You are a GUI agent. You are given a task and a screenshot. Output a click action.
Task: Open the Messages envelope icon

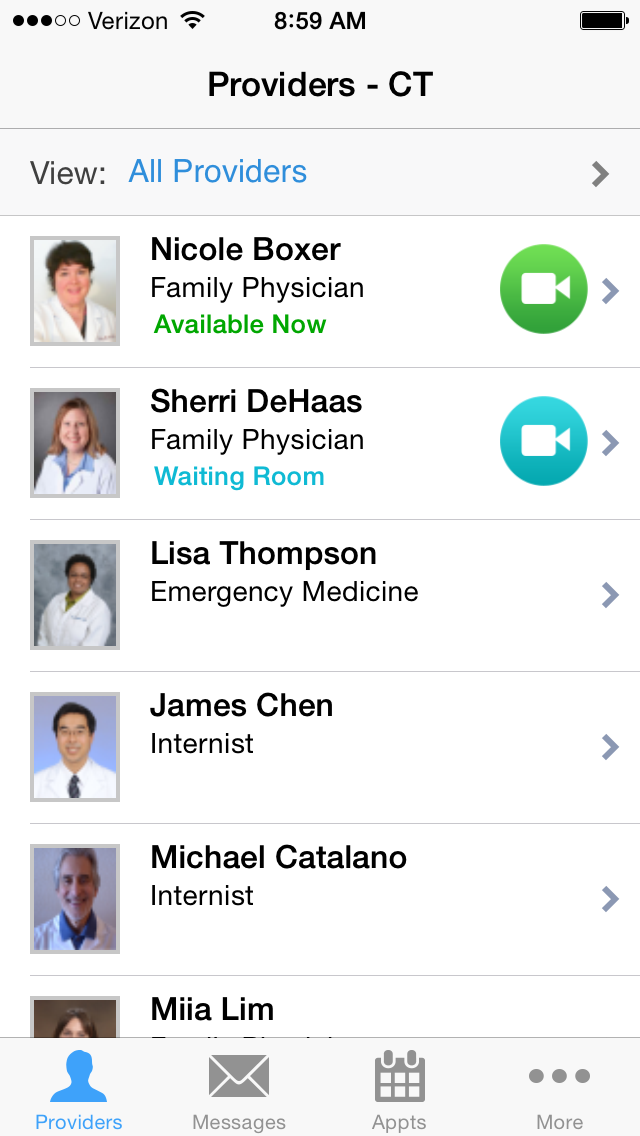tap(239, 1077)
